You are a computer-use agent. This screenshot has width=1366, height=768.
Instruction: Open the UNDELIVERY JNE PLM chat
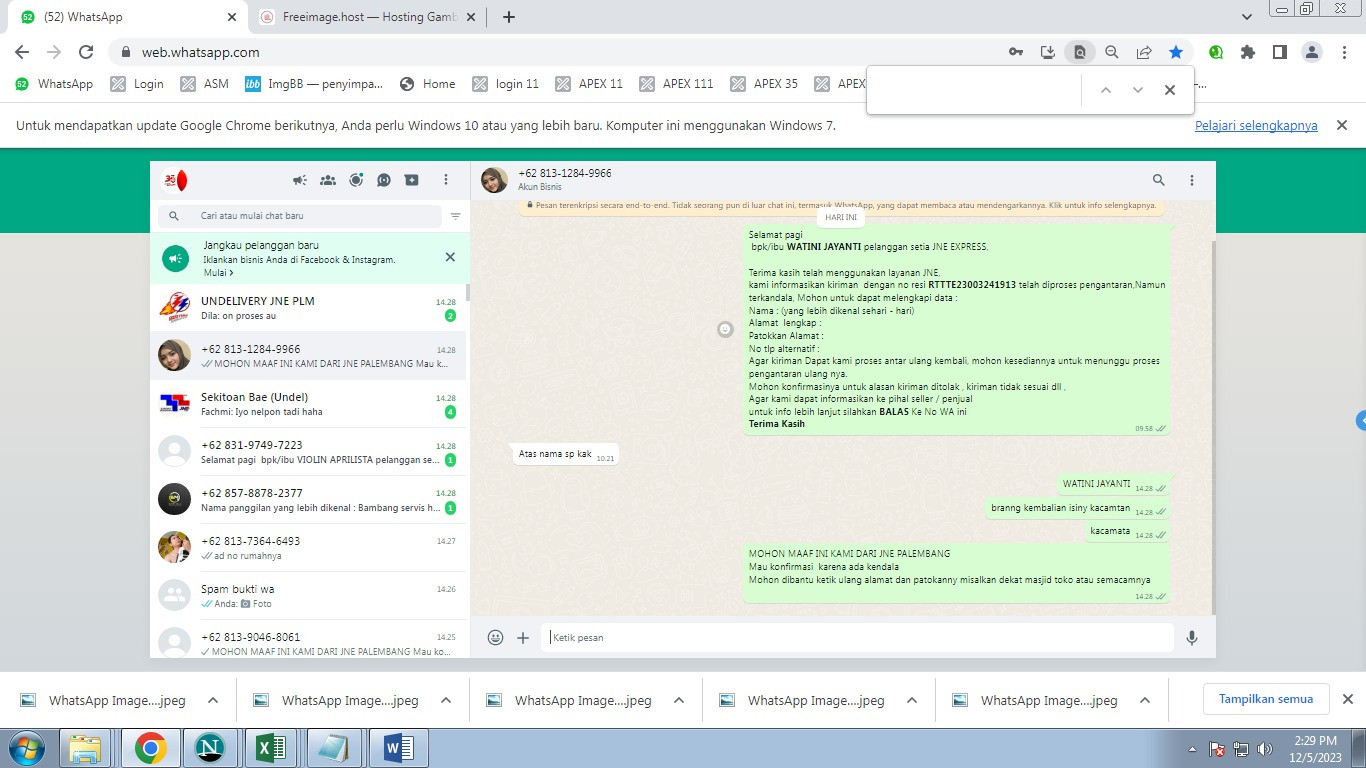308,308
